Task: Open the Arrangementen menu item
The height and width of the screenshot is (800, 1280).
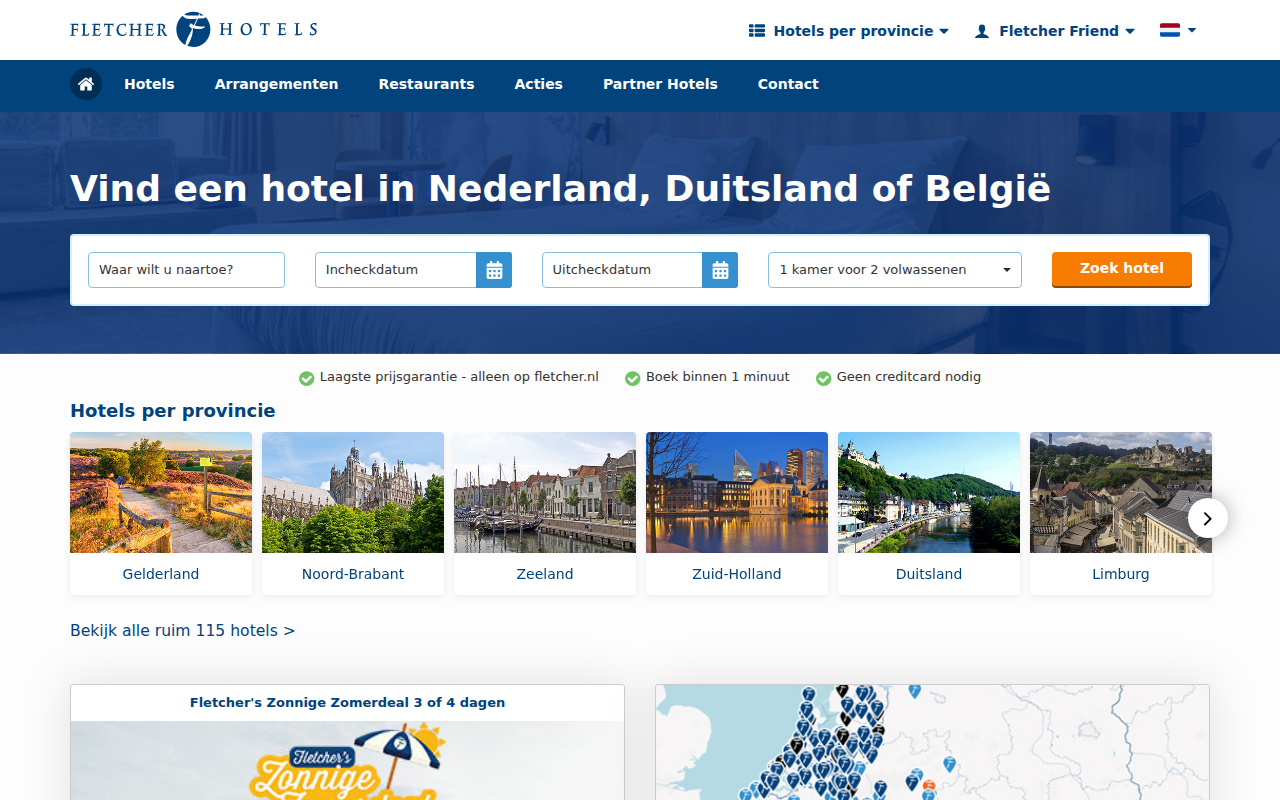Action: [x=276, y=84]
